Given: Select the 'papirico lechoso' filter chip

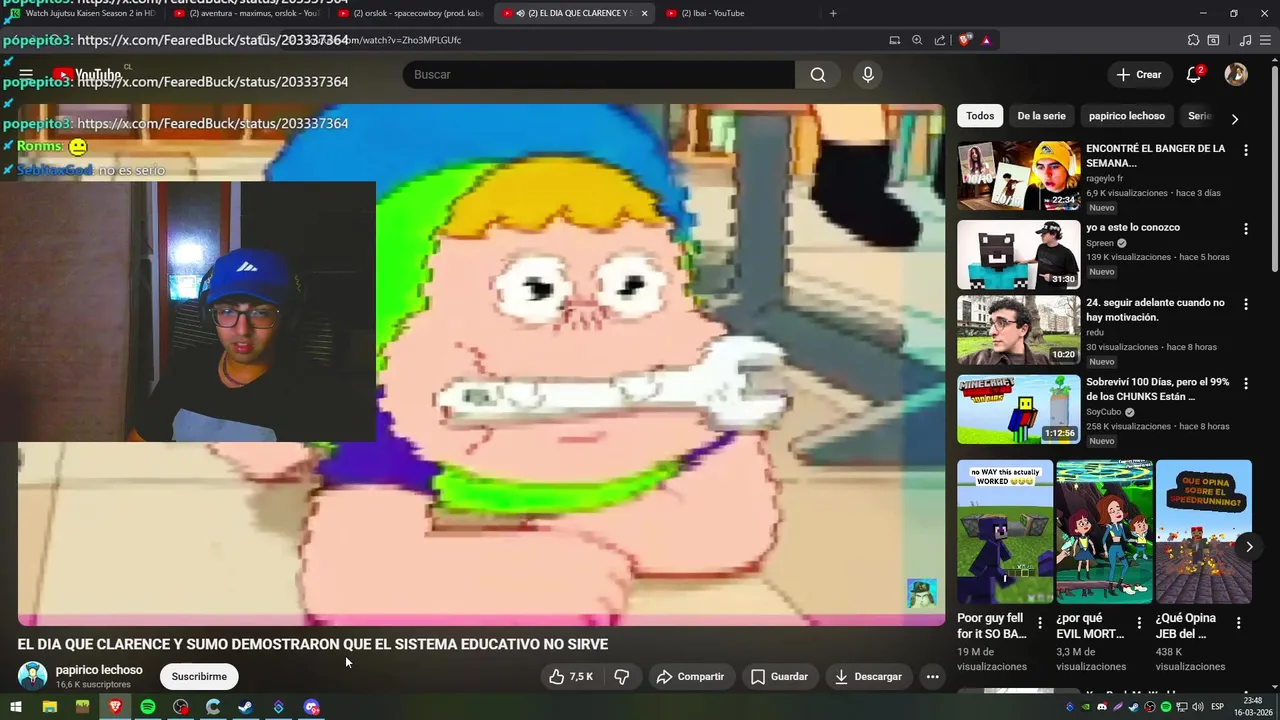Looking at the screenshot, I should (1126, 116).
